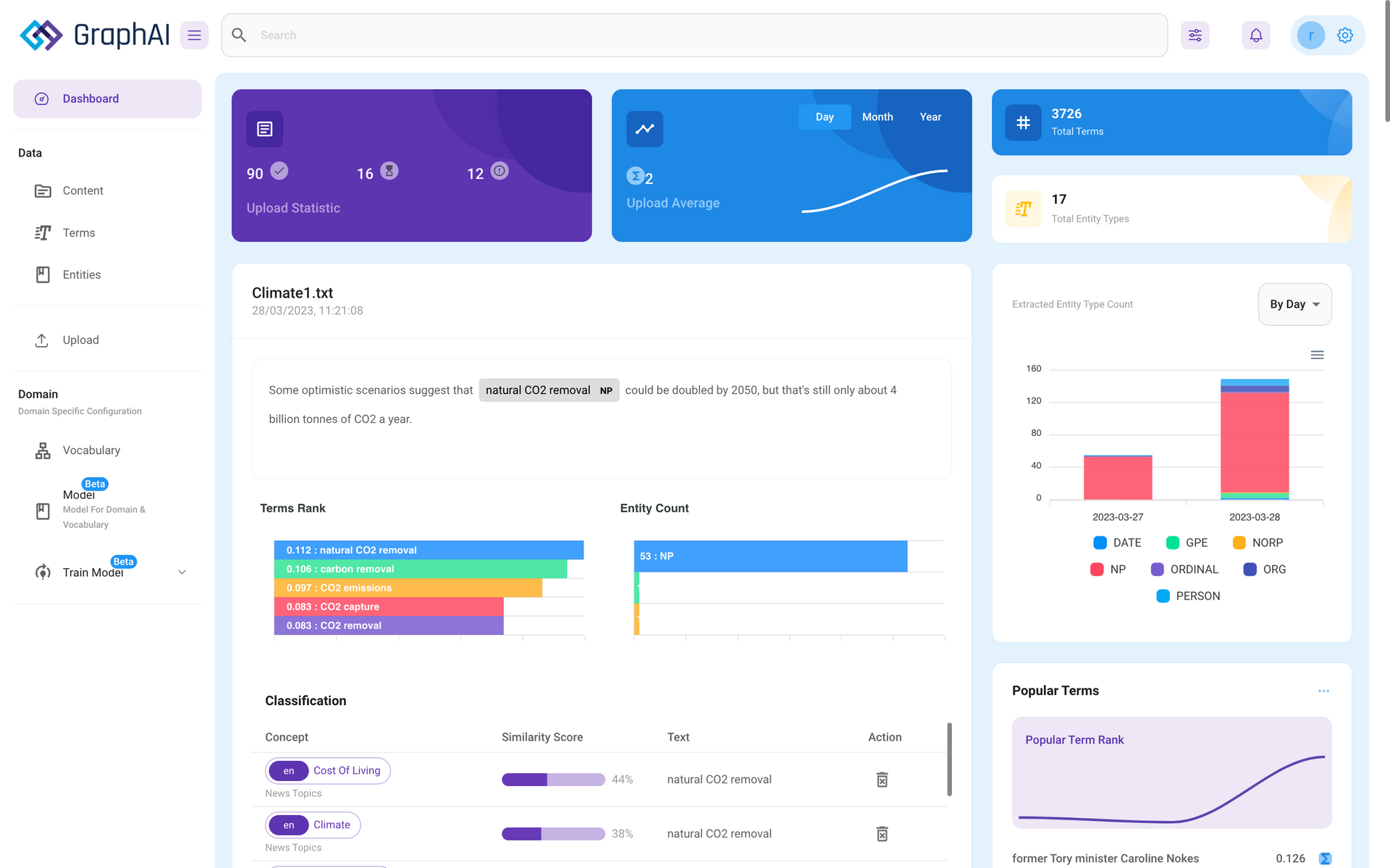Click the Total Terms hash icon
The height and width of the screenshot is (868, 1390).
click(1023, 122)
